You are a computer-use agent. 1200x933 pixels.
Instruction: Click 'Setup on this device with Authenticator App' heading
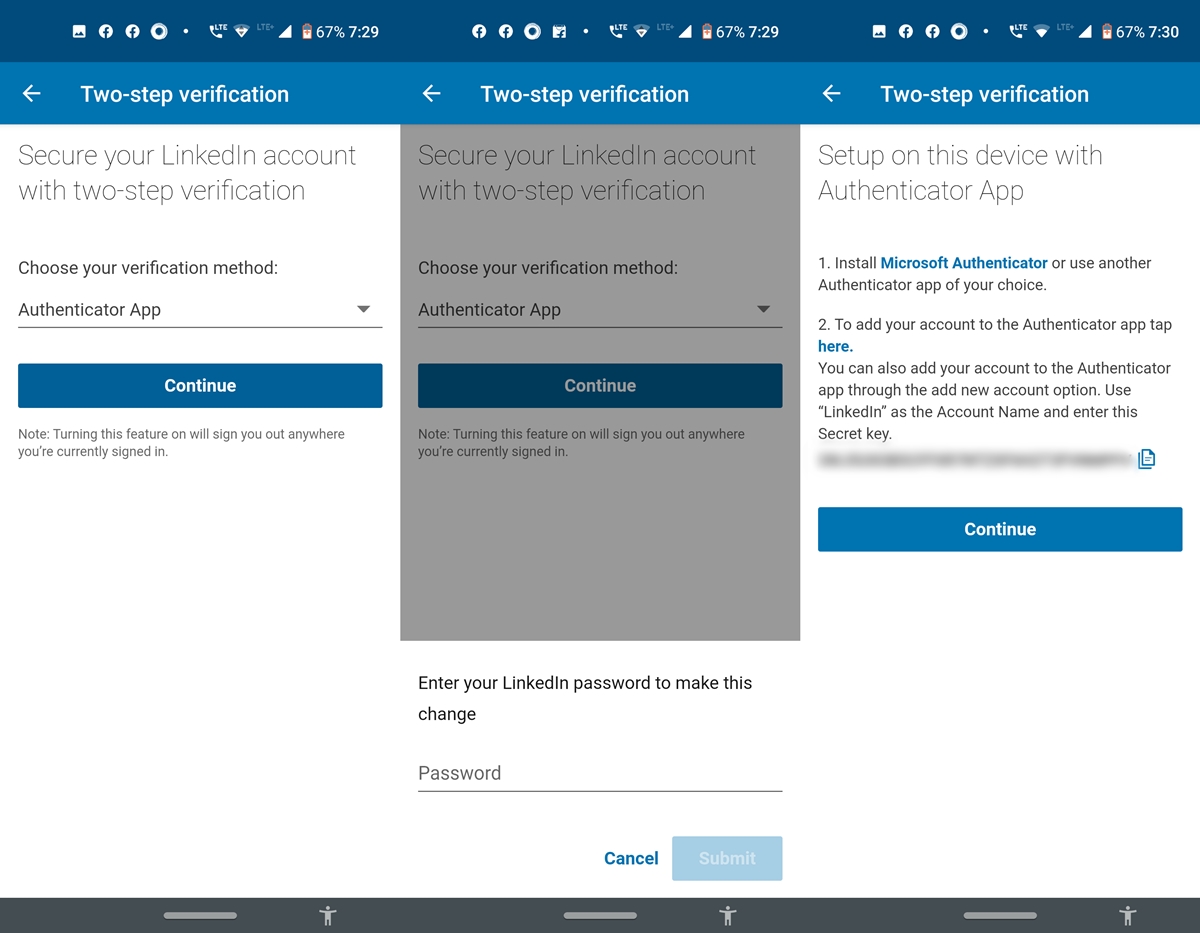tap(960, 173)
